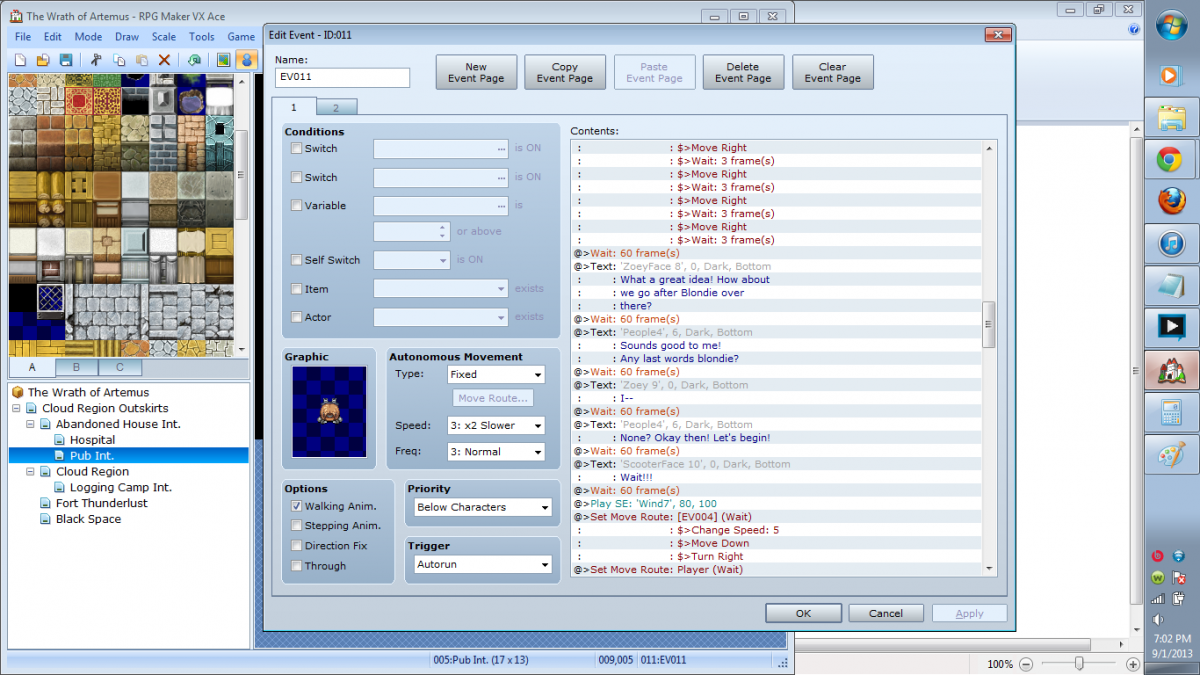The width and height of the screenshot is (1200, 675).
Task: Click the zoom in plus icon
Action: pyautogui.click(x=1132, y=664)
